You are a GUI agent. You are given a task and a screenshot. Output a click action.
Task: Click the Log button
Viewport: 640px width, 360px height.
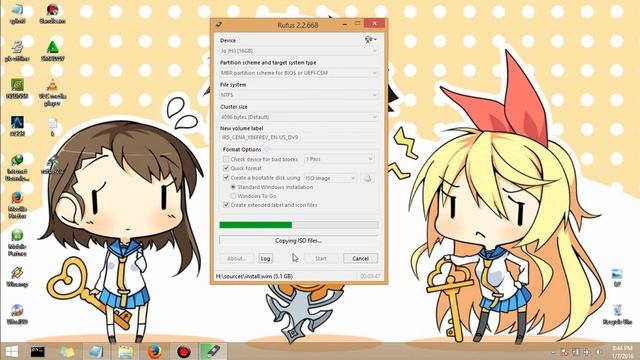coord(265,258)
